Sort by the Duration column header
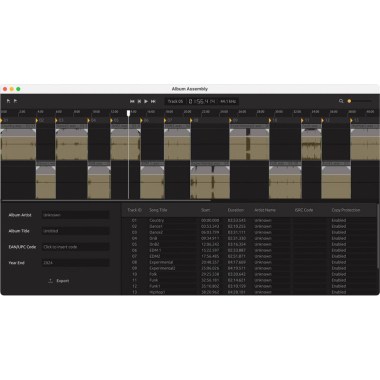This screenshot has height=380, width=380. click(236, 210)
